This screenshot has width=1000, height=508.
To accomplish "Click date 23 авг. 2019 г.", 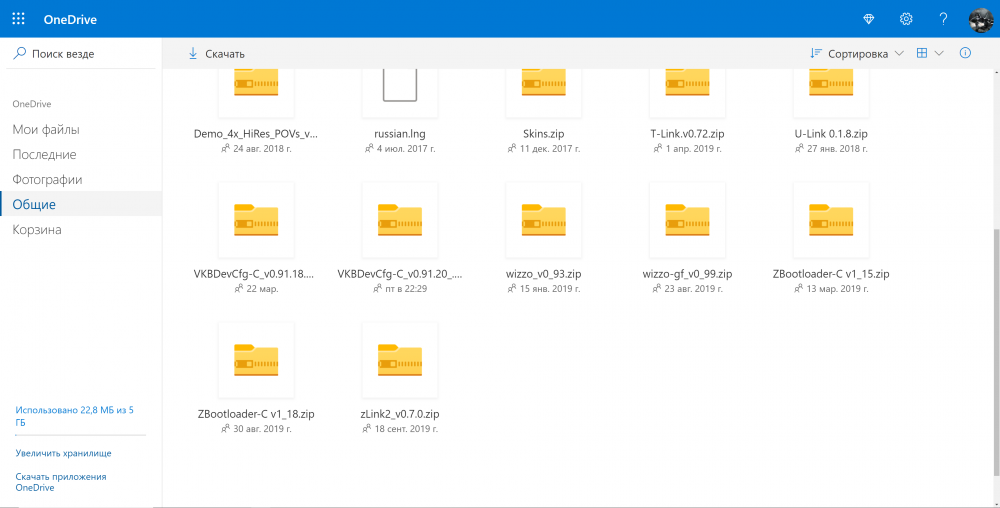I will point(693,289).
